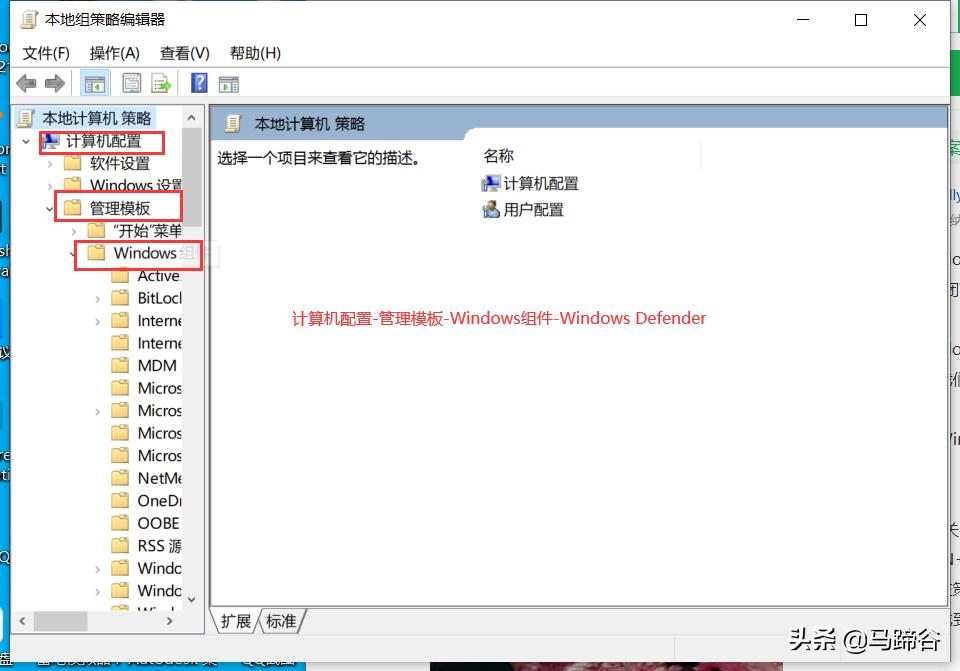Click the Back navigation arrow
Screen dimensions: 960x671
point(26,83)
